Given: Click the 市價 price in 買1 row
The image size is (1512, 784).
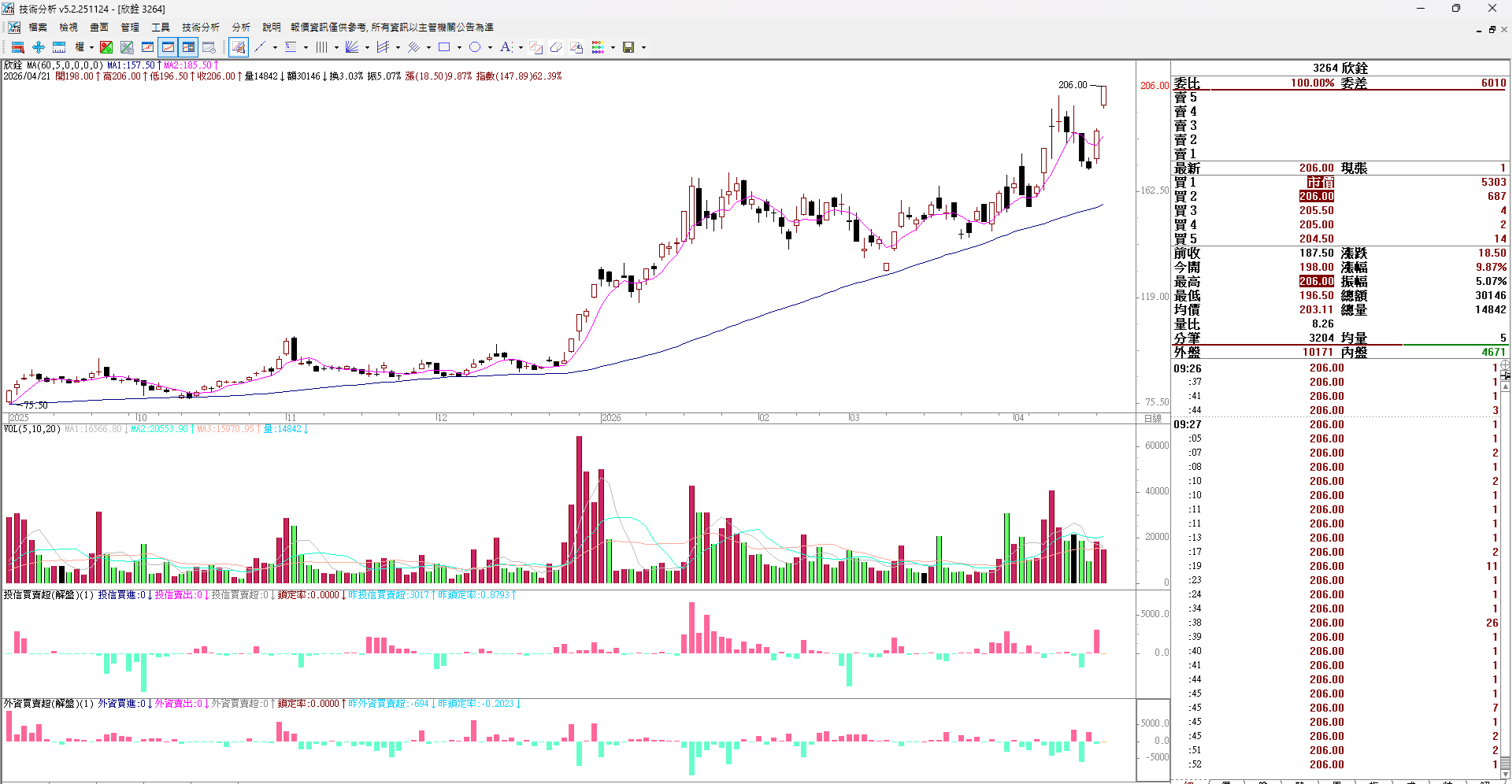Looking at the screenshot, I should pos(1321,182).
